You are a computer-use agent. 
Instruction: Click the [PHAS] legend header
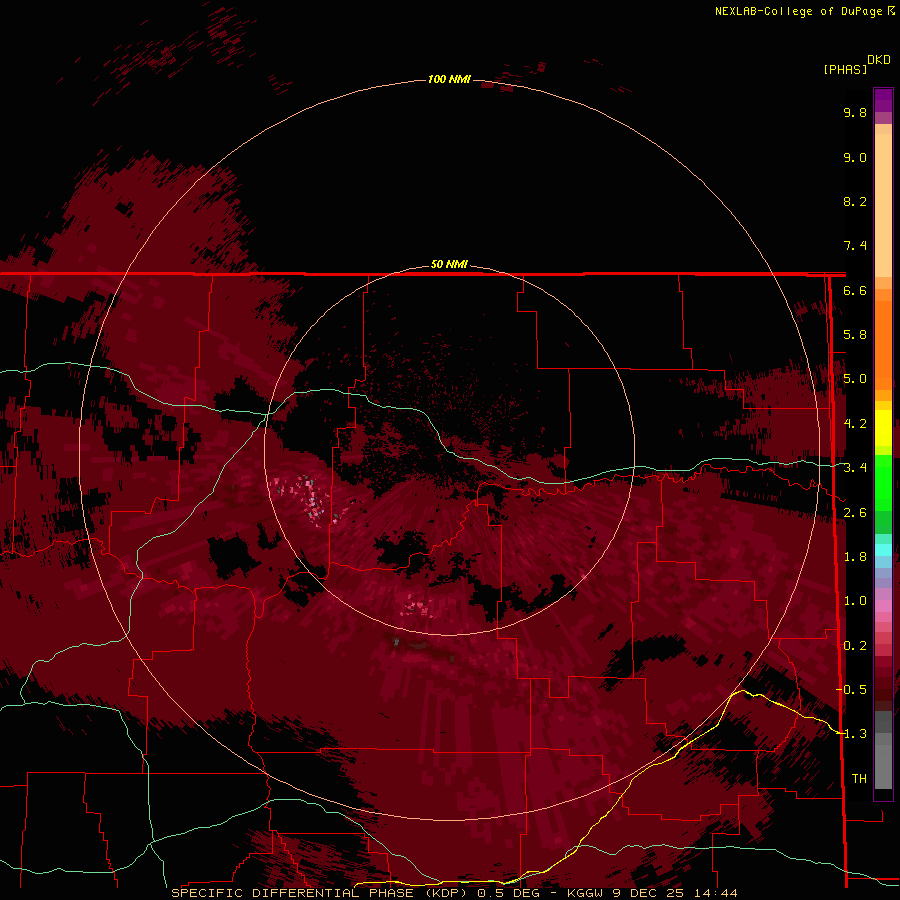coord(845,69)
